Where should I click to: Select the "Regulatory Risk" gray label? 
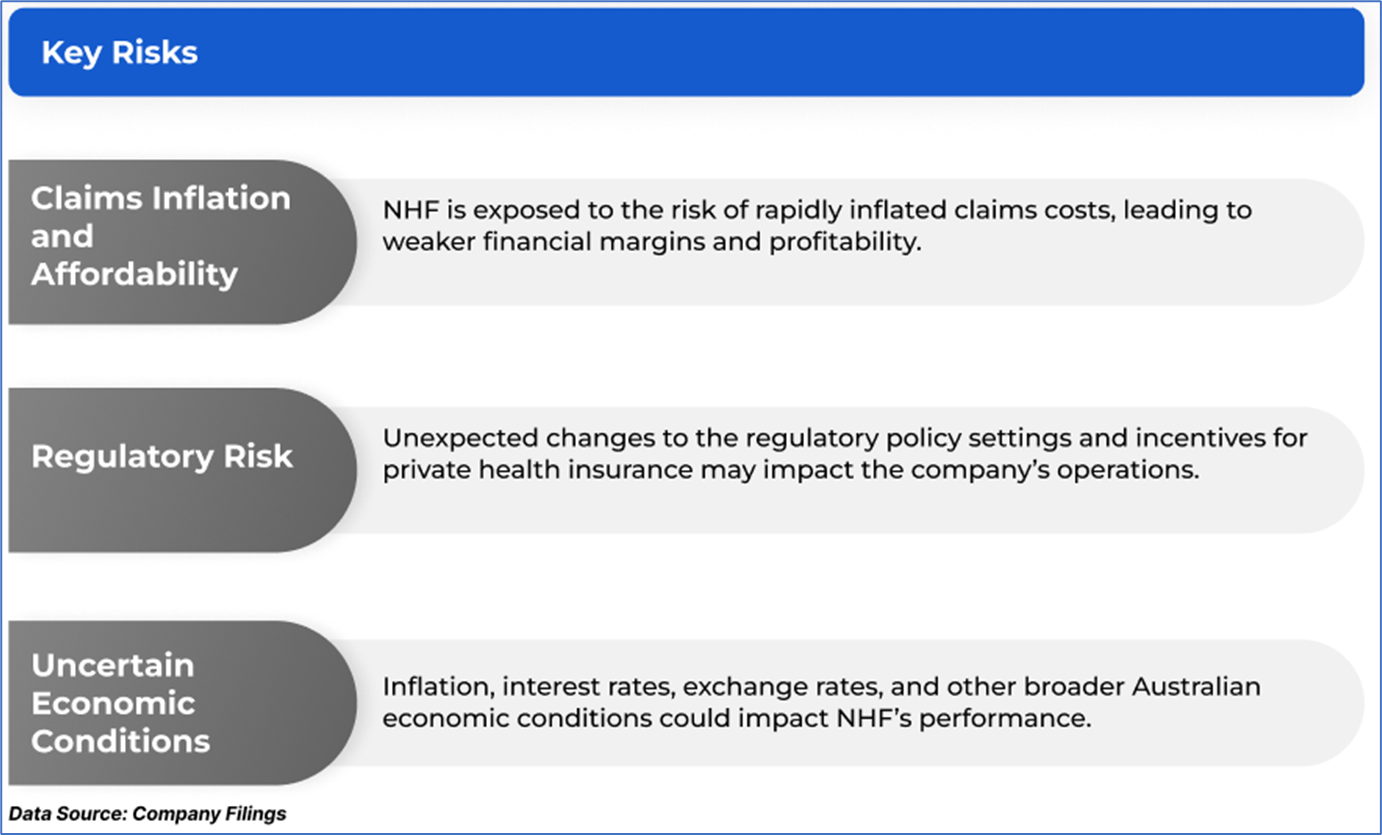[x=162, y=457]
